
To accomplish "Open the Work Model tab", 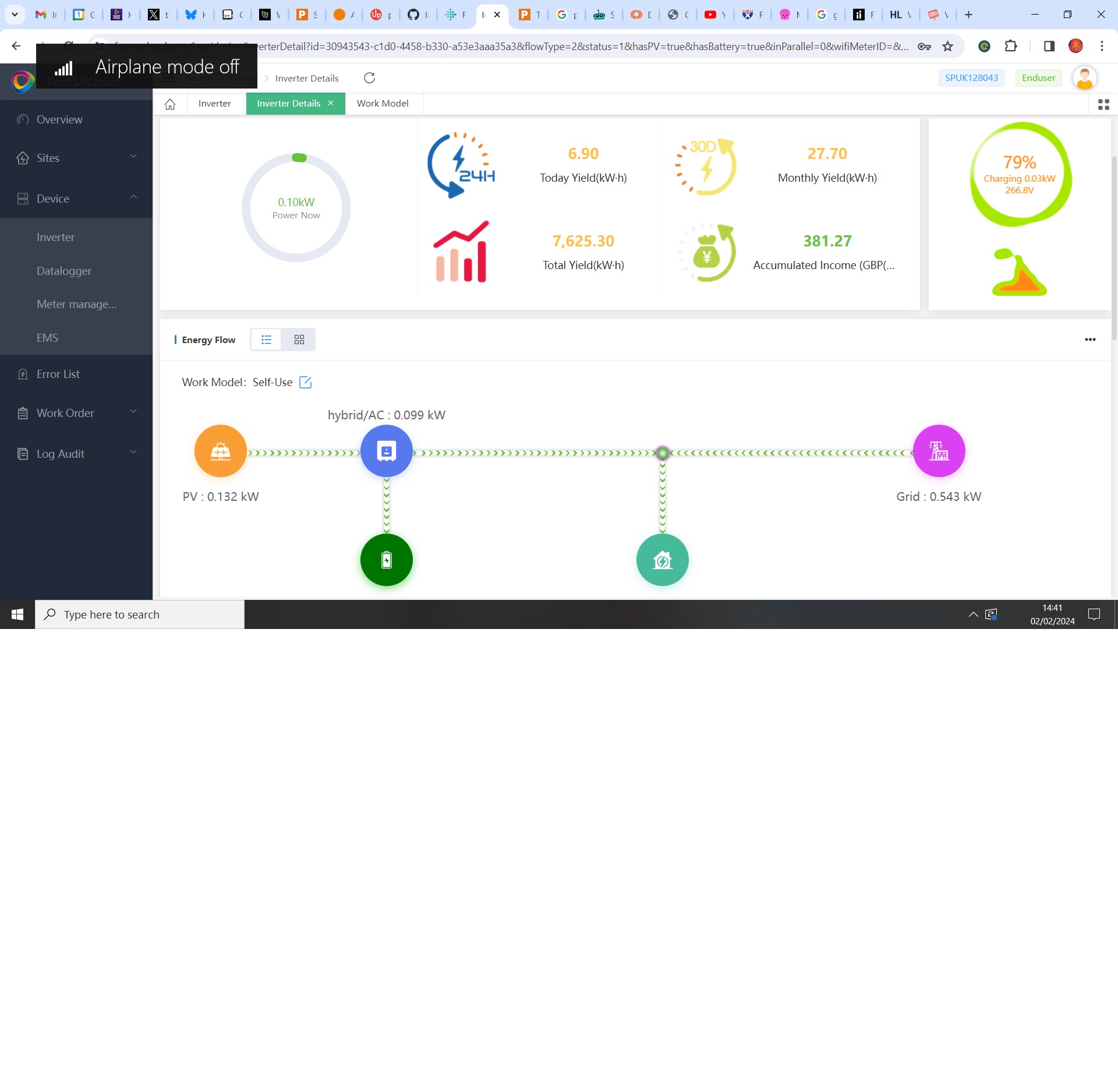I will (383, 104).
